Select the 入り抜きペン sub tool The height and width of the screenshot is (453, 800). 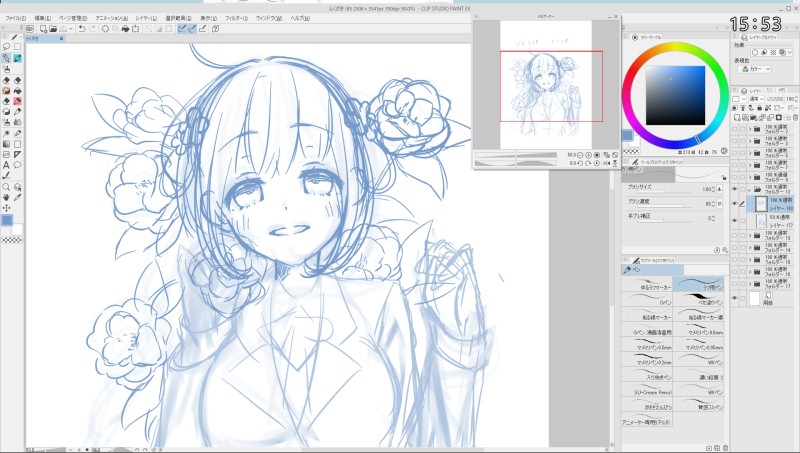pyautogui.click(x=647, y=374)
